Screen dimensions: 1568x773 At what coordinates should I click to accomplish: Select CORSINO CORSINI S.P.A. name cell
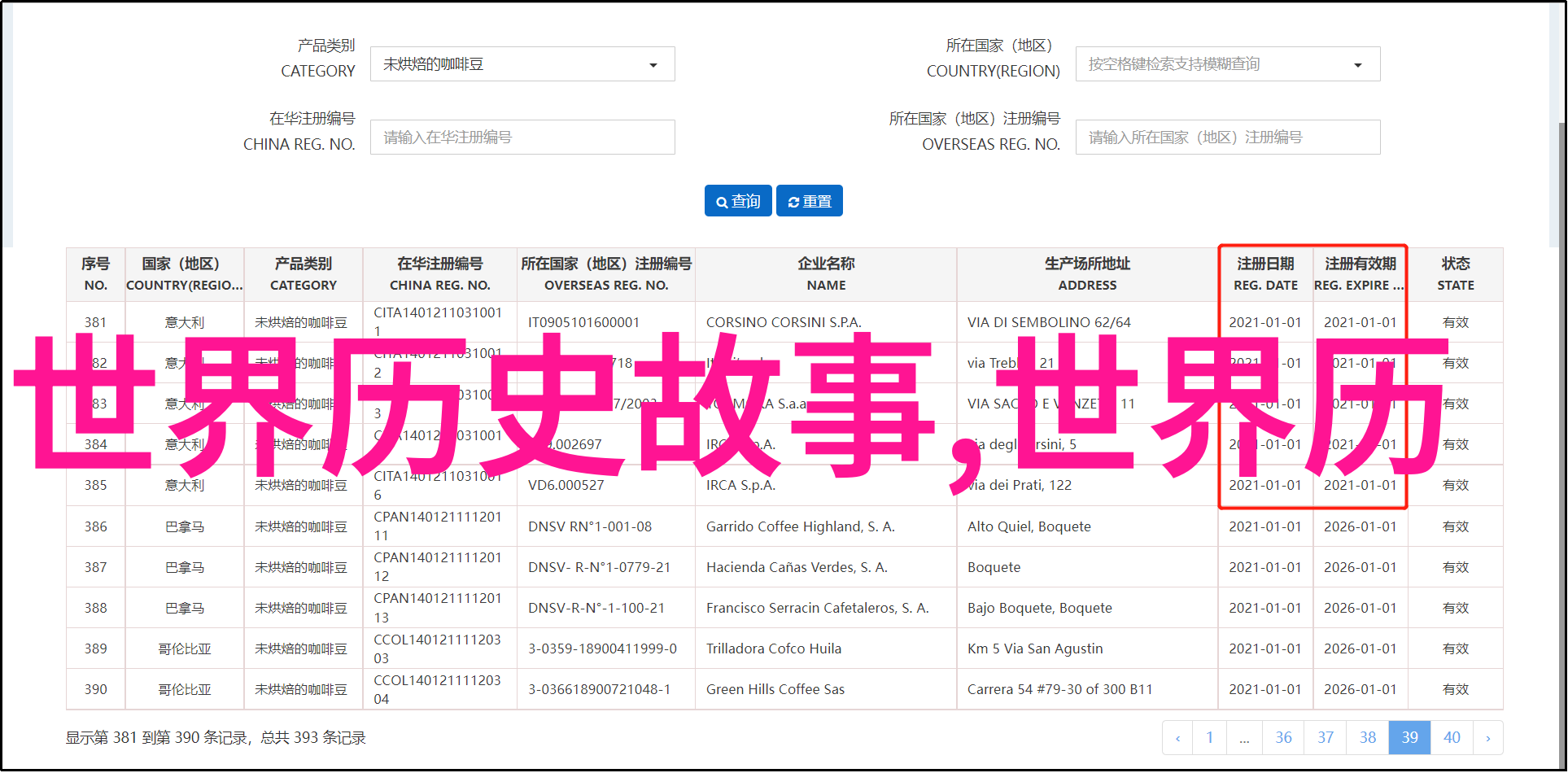[x=784, y=323]
